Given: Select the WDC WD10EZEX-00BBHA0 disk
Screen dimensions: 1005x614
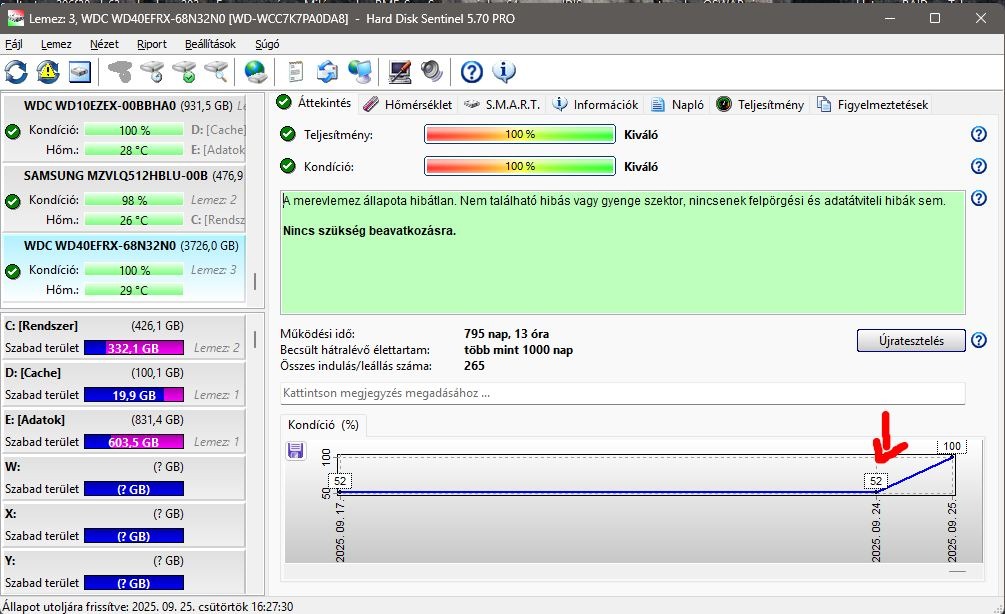Looking at the screenshot, I should [124, 128].
